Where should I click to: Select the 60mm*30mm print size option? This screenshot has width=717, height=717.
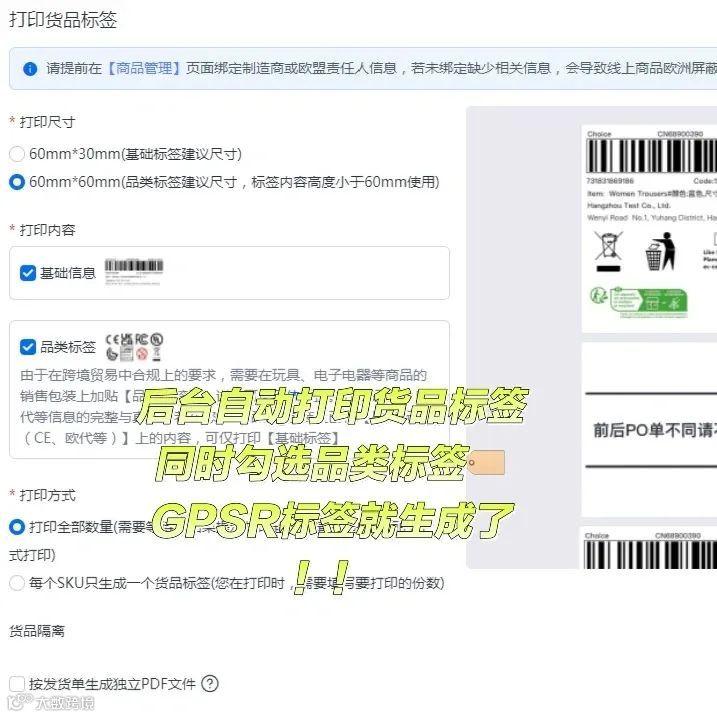point(17,154)
